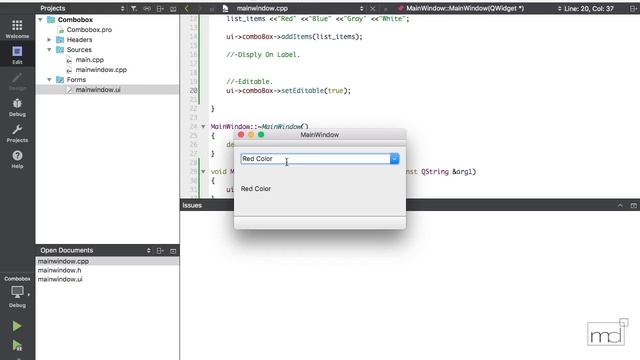640x360 pixels.
Task: Toggle link with editor icon in Projects
Action: pos(147,8)
